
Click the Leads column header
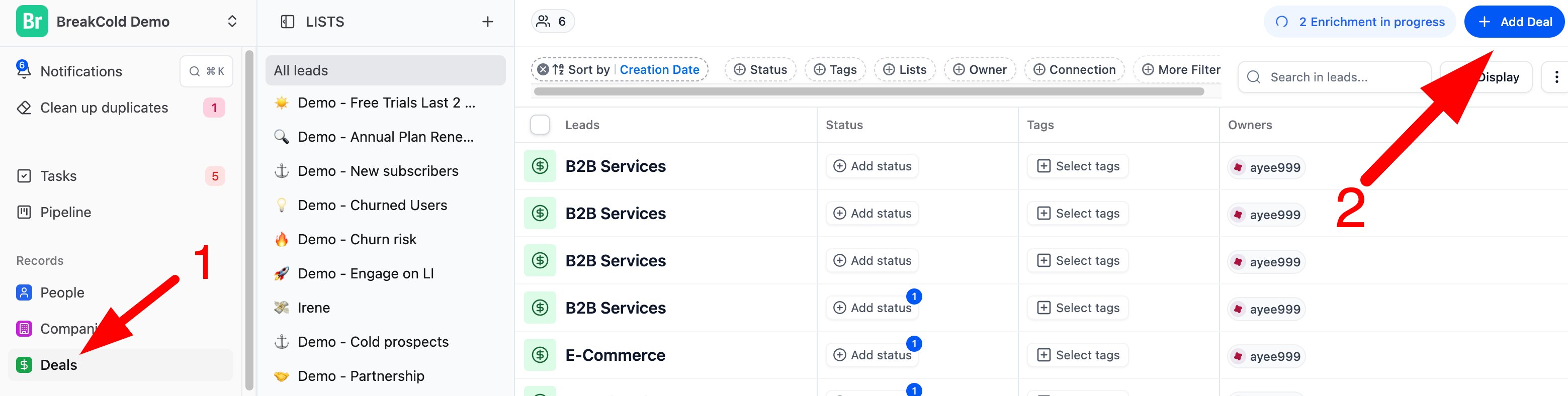click(x=582, y=125)
